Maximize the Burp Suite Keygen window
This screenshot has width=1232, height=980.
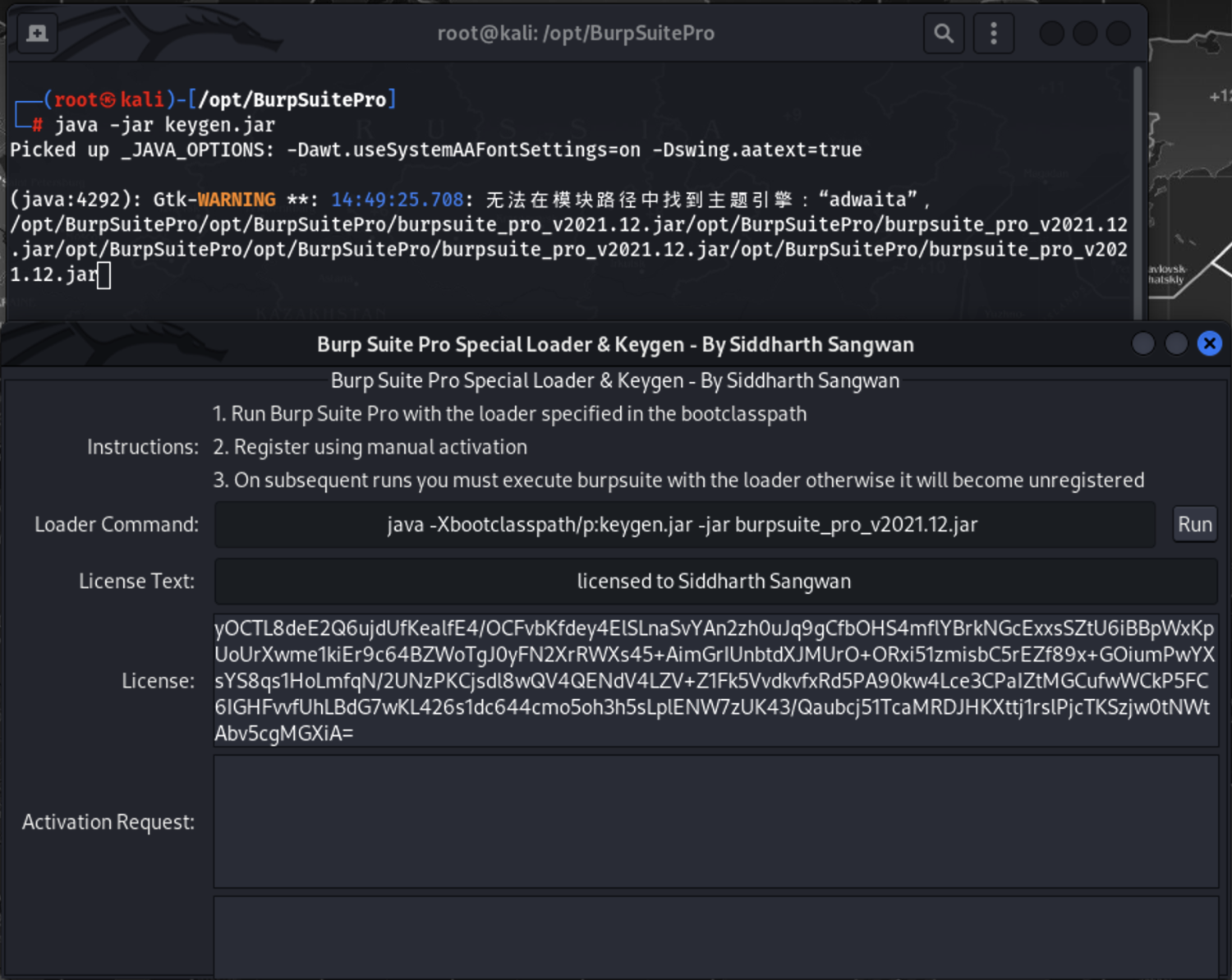point(1176,343)
